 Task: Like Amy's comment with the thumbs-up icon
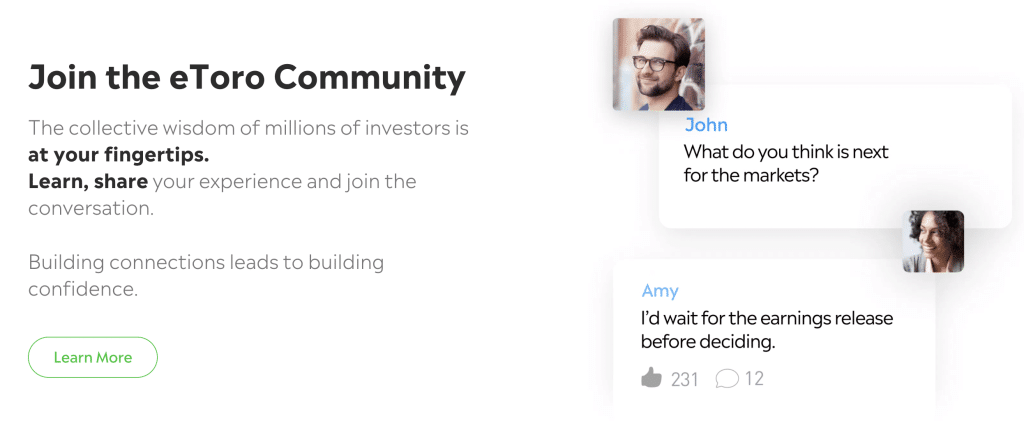pos(652,378)
